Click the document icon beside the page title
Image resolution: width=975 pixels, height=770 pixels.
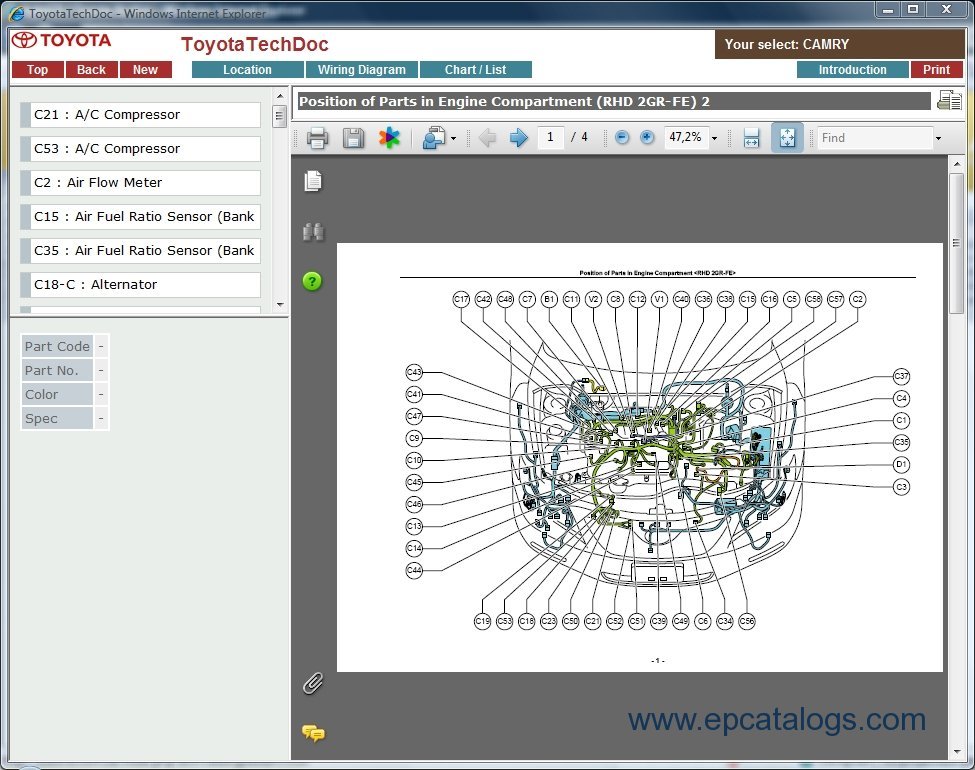click(x=949, y=100)
